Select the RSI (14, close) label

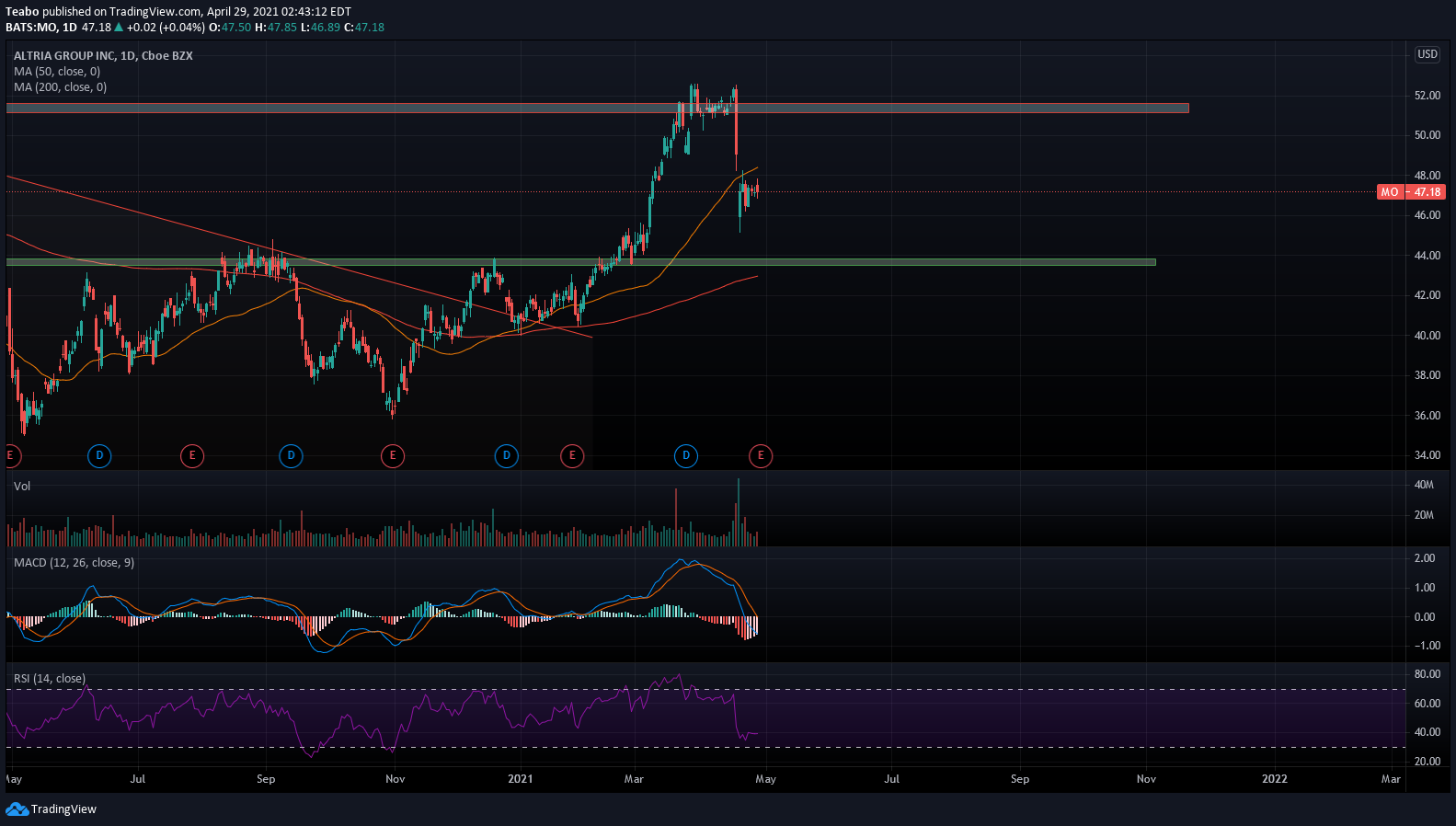pos(50,678)
